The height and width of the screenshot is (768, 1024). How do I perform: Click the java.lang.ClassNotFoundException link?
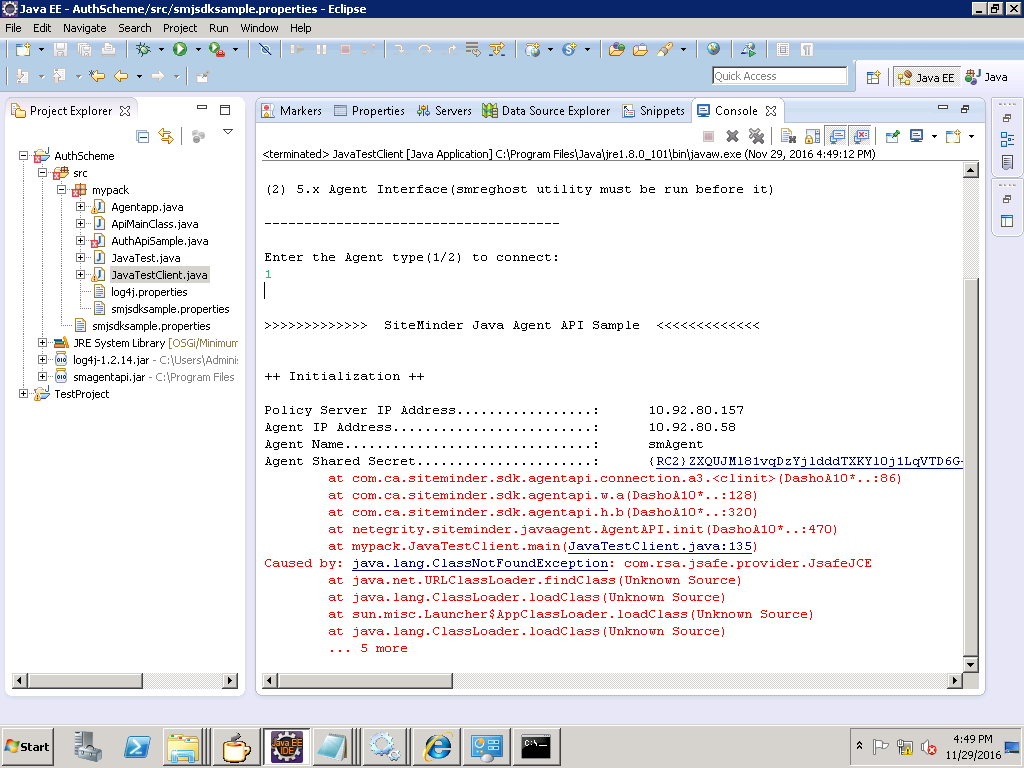480,563
